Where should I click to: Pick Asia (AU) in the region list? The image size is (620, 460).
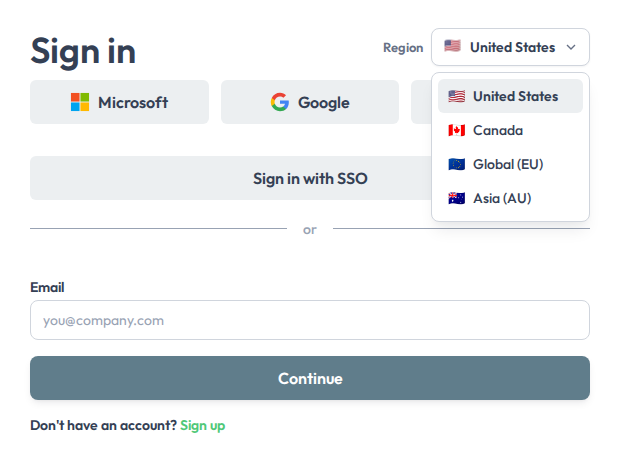(510, 198)
